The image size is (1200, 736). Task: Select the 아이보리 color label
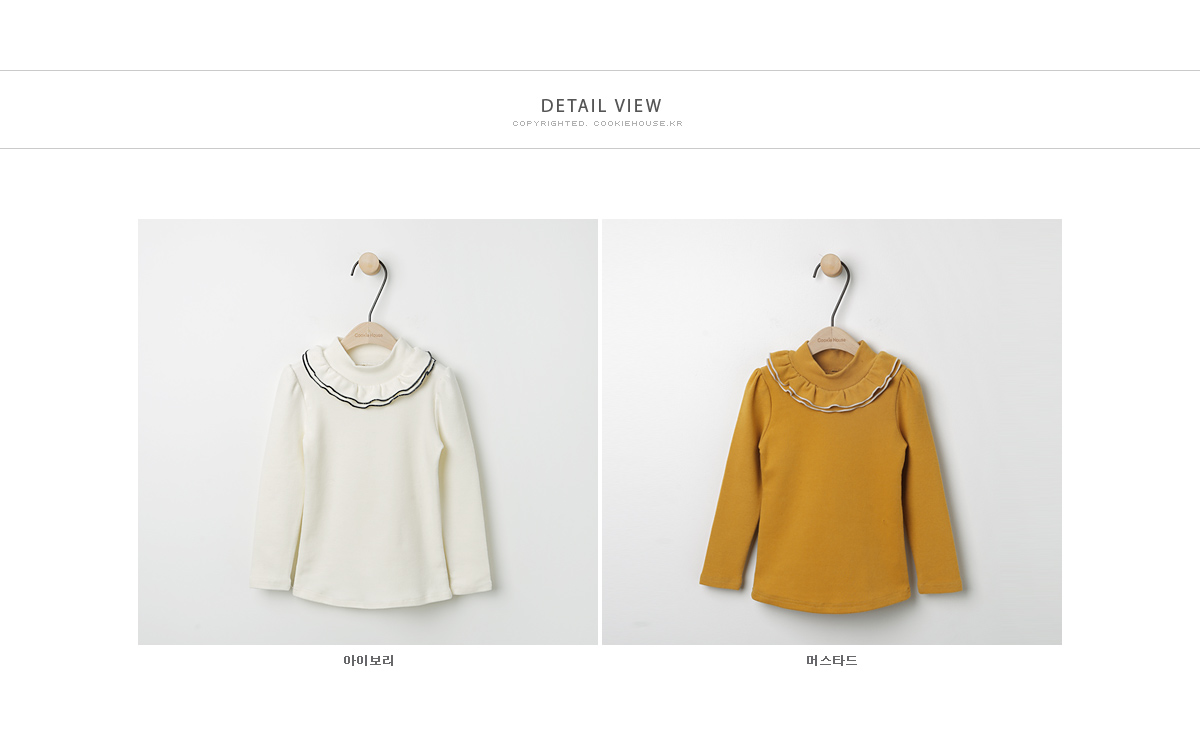coord(369,661)
